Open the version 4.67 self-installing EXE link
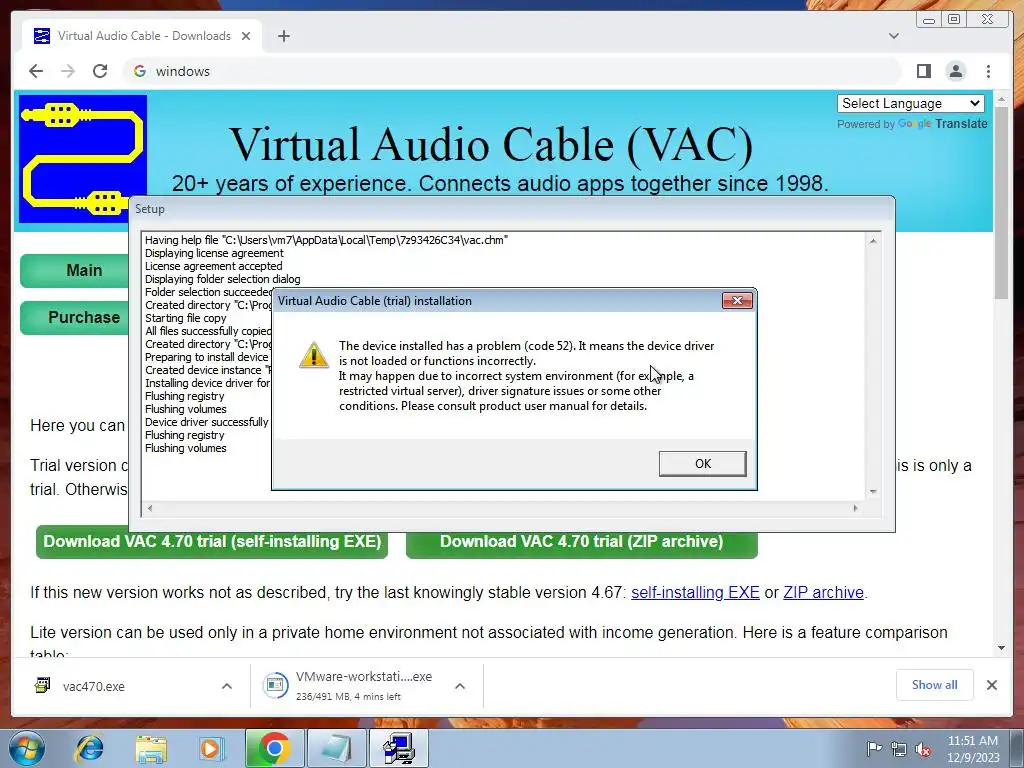This screenshot has height=768, width=1024. (695, 592)
